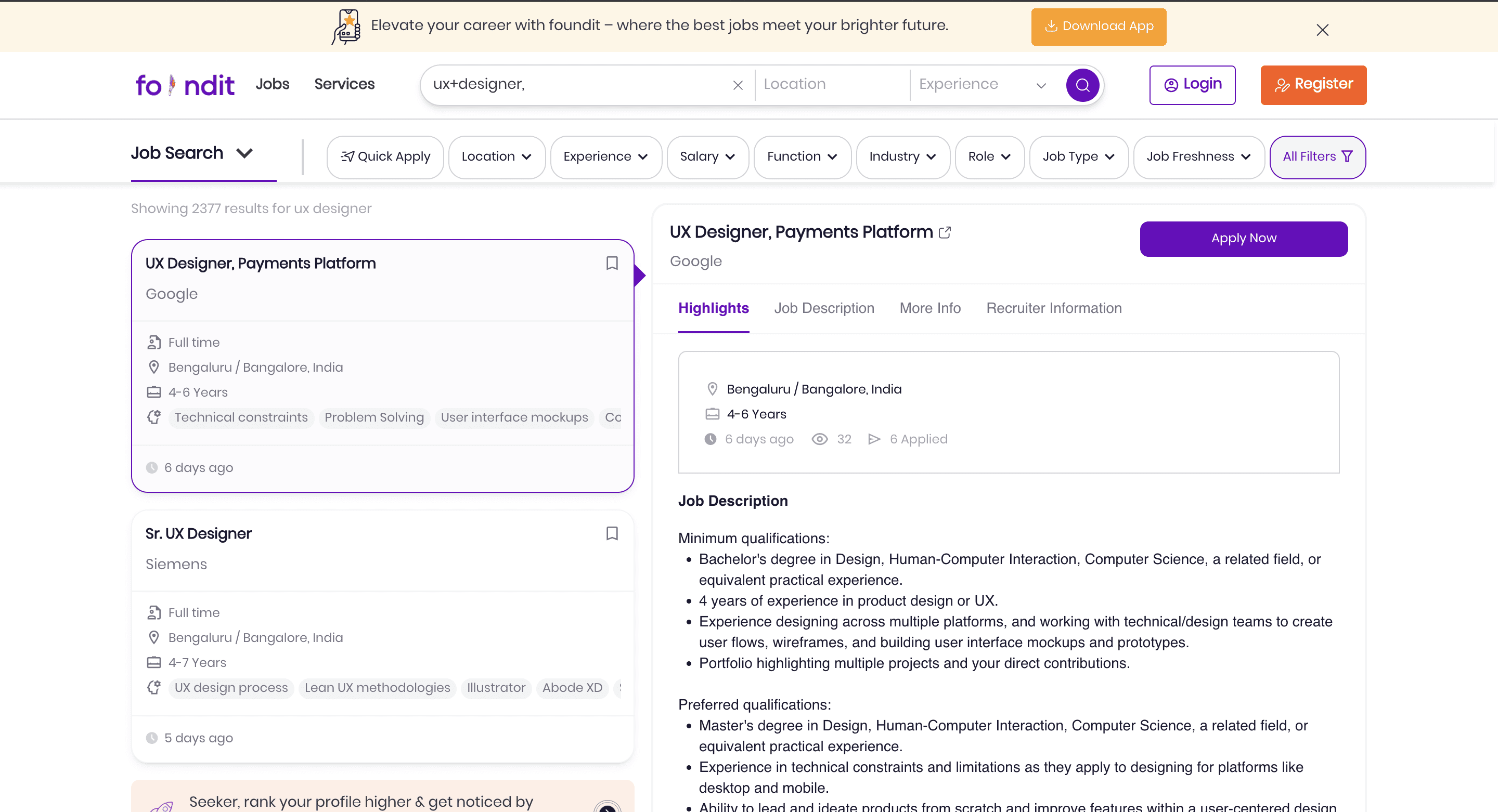Click the Problem Solving skill tag

(374, 417)
